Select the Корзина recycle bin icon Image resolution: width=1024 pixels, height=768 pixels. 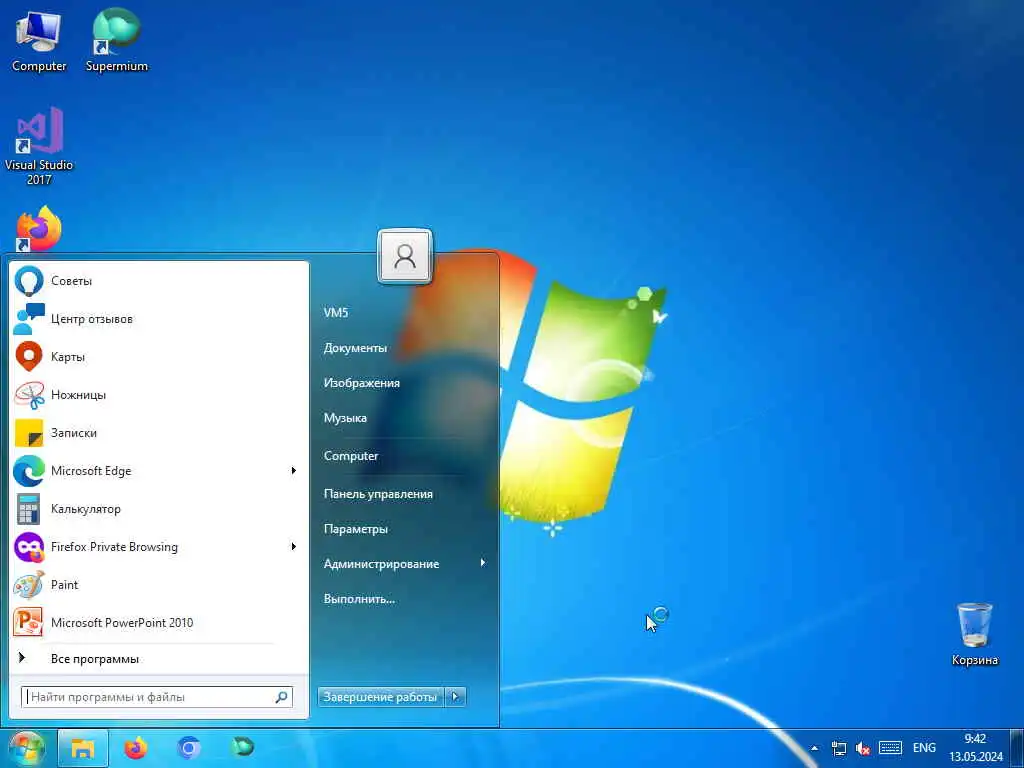click(974, 633)
